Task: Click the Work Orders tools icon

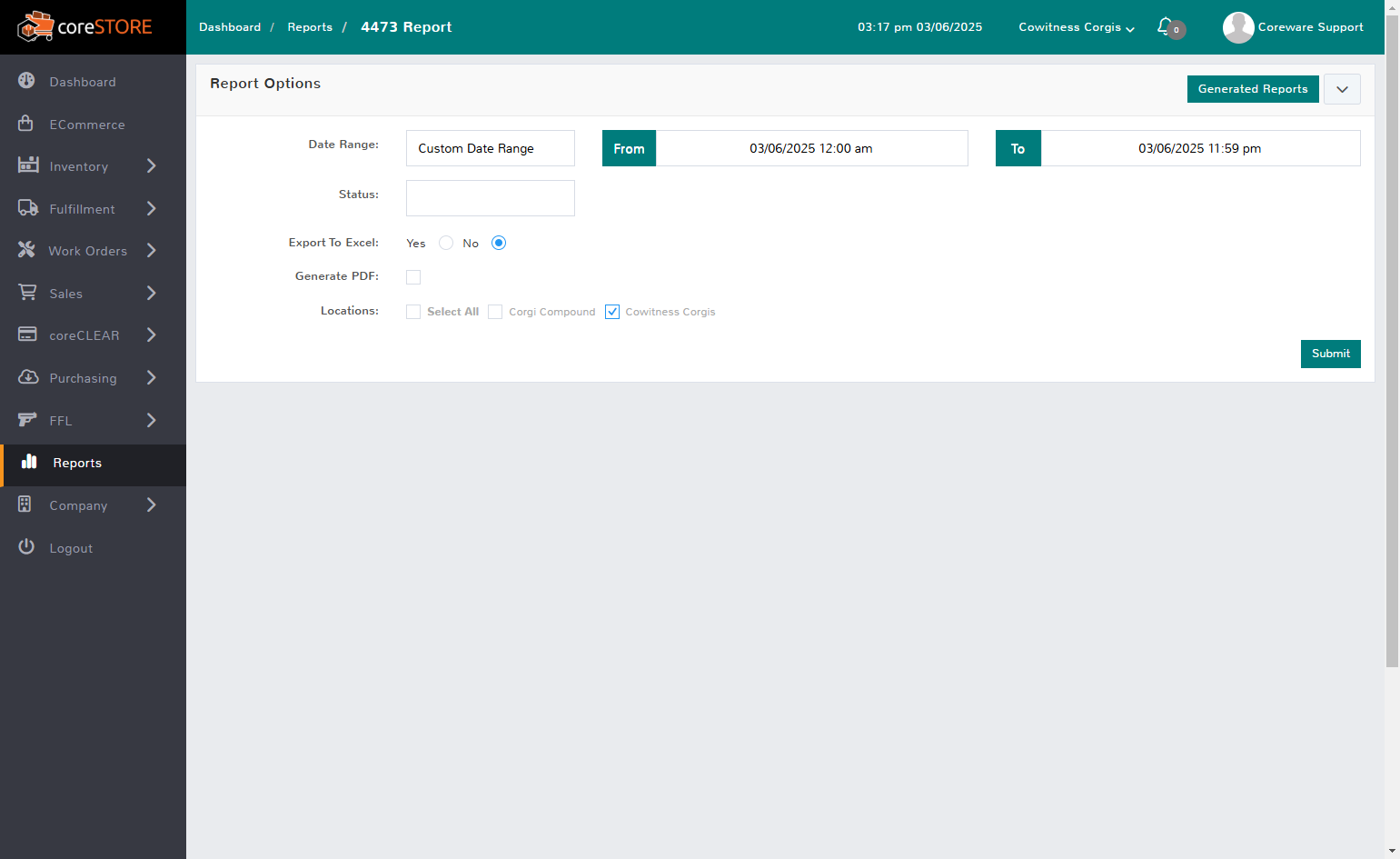Action: click(x=26, y=250)
